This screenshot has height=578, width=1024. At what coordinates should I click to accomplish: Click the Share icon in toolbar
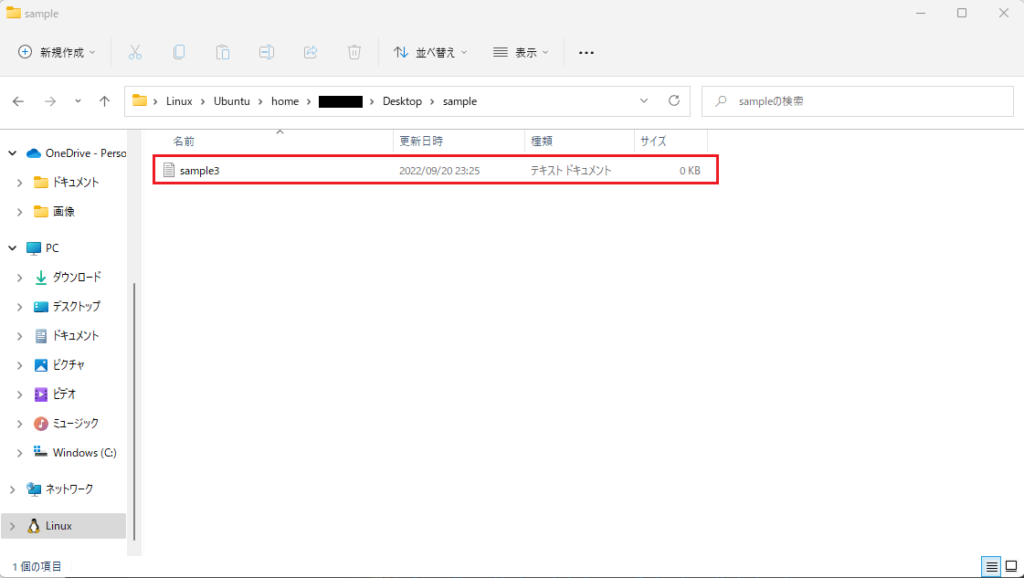point(311,52)
